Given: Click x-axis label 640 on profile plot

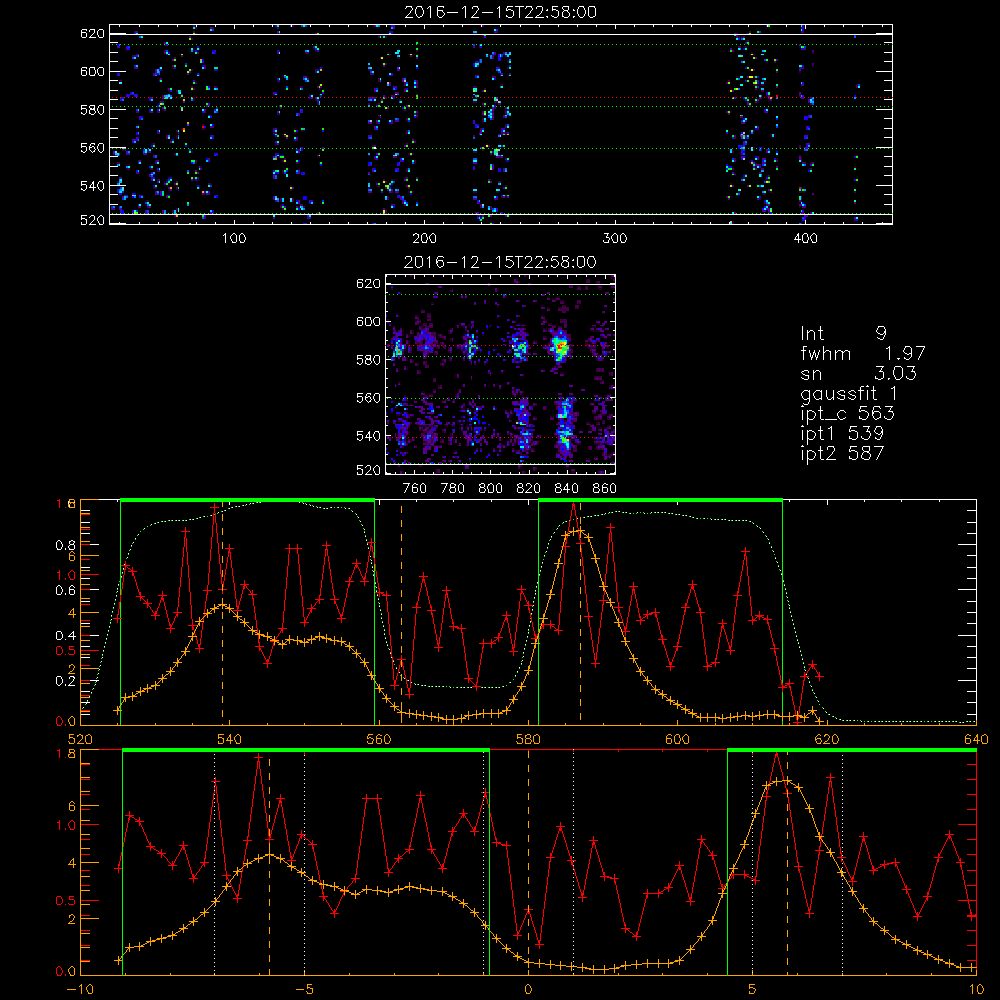Looking at the screenshot, I should (976, 740).
